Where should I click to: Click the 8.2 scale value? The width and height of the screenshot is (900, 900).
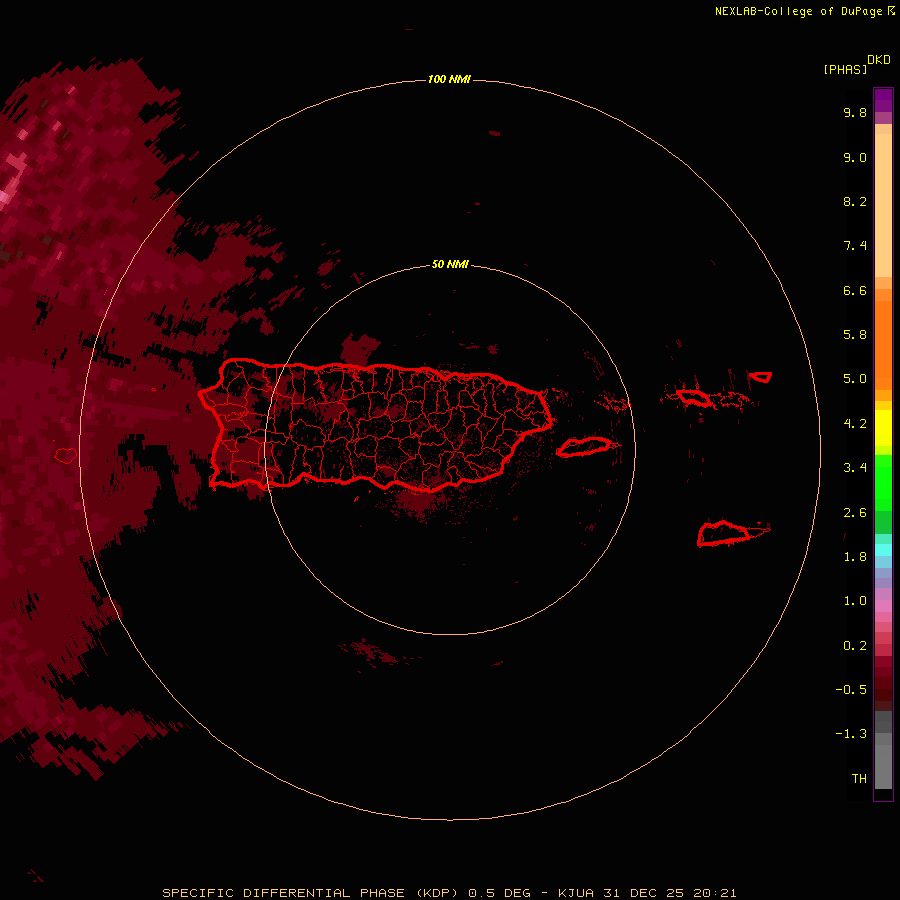coord(855,201)
